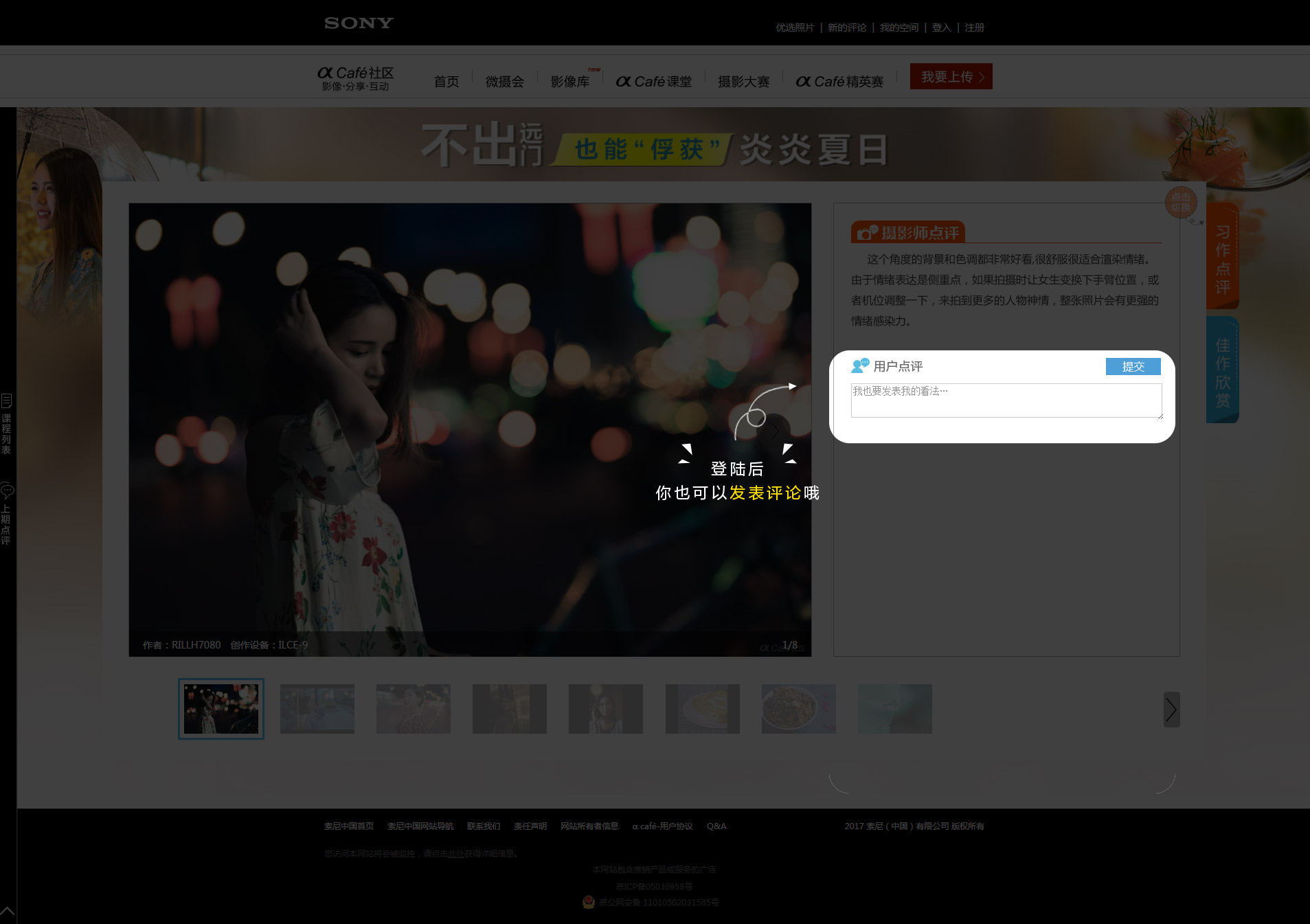Go to next photo in main viewer
The width and height of the screenshot is (1310, 924).
point(775,431)
